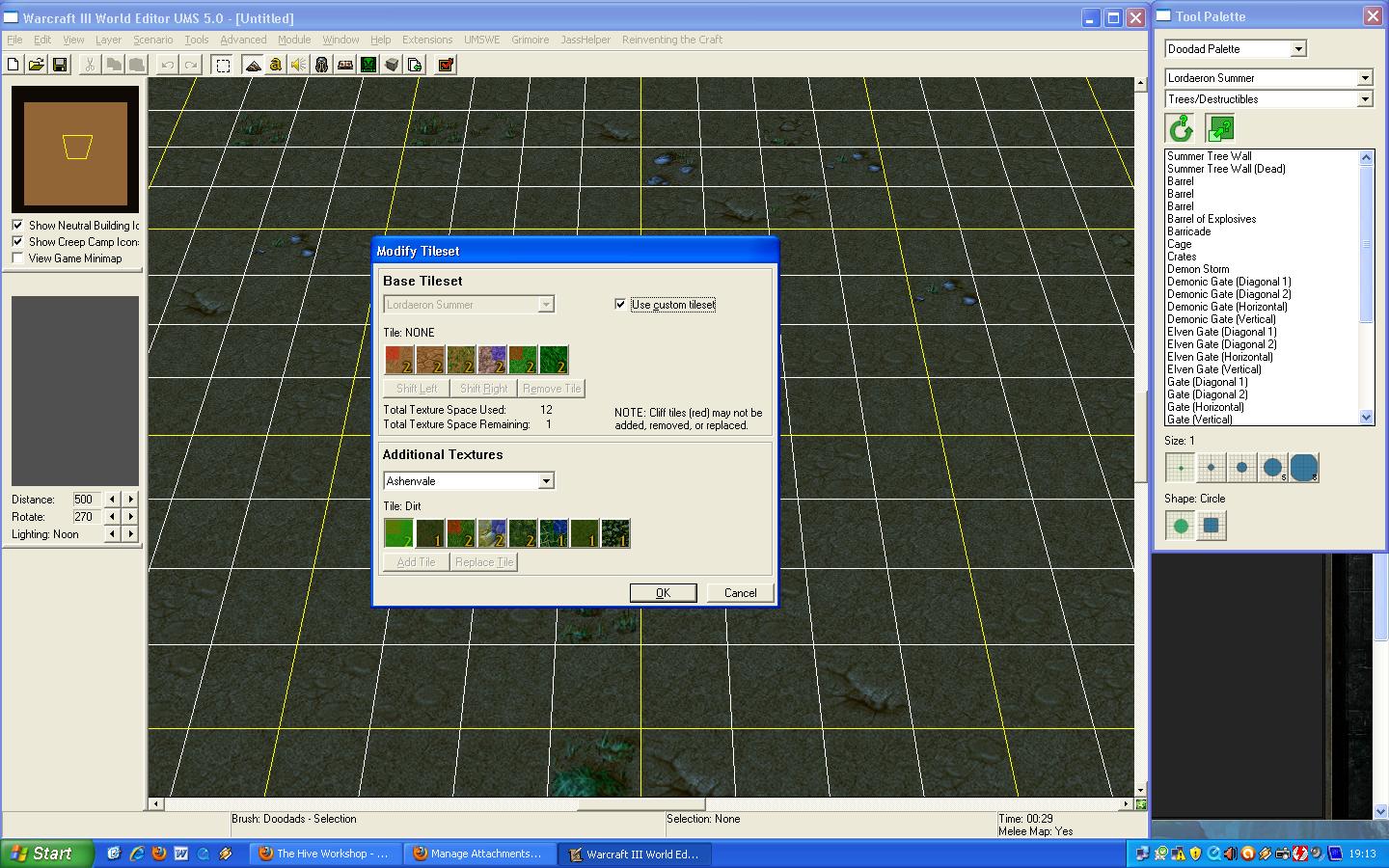This screenshot has height=868, width=1389.
Task: Open the Object Editor helmet icon
Action: click(x=322, y=65)
